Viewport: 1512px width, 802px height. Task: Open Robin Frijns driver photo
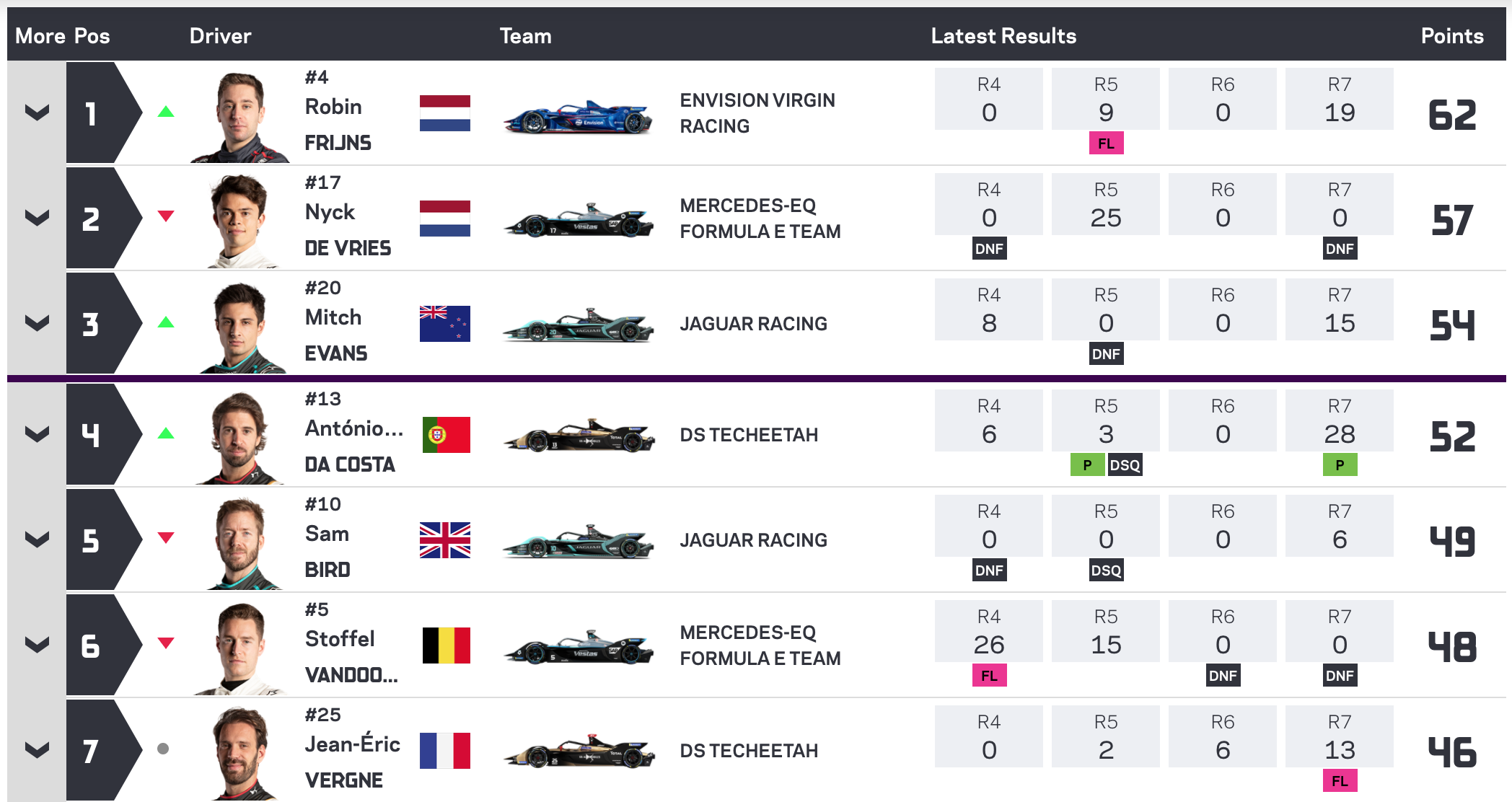[x=239, y=117]
